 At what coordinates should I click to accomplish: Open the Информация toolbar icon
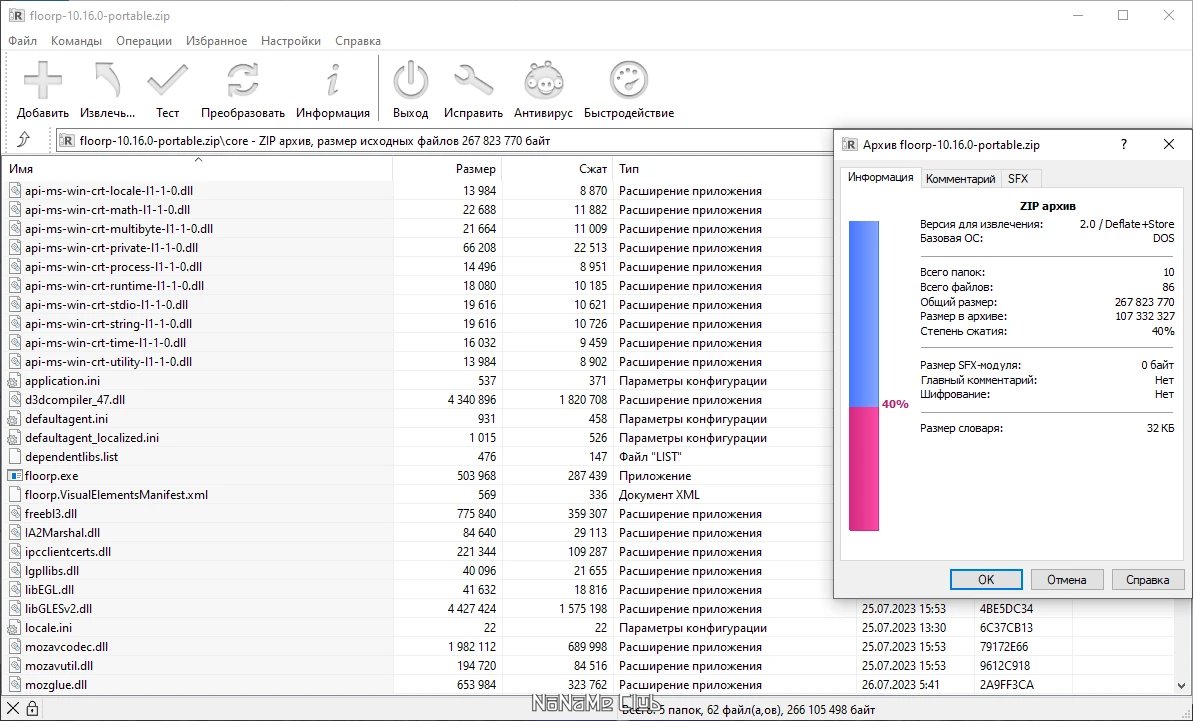click(x=333, y=80)
